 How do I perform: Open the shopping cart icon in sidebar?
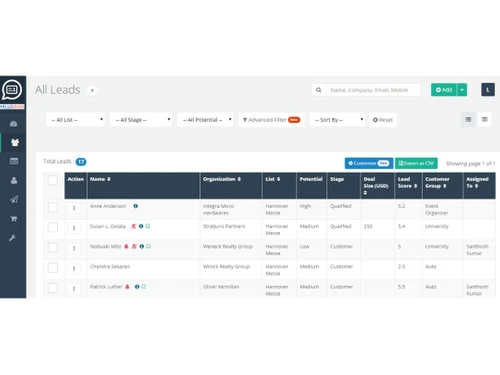coord(14,219)
